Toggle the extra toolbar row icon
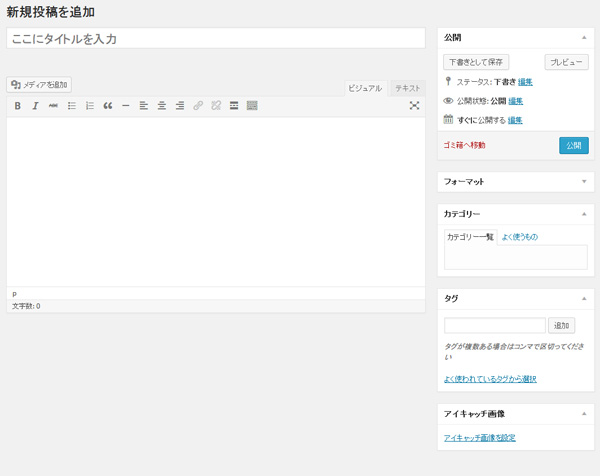The height and width of the screenshot is (476, 600). pos(252,106)
